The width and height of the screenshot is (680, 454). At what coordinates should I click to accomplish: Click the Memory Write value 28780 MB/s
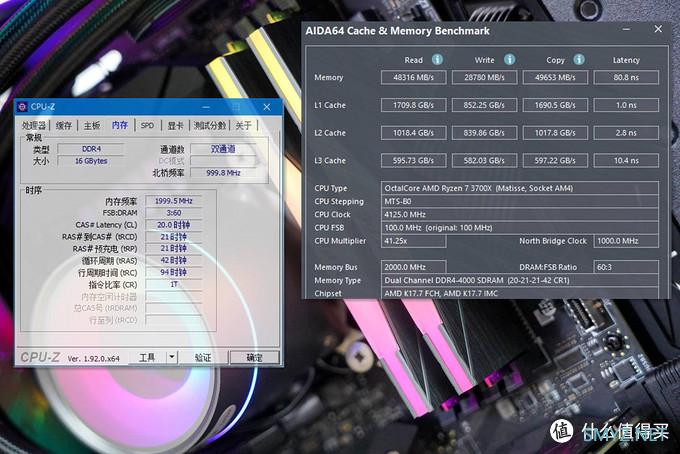tap(484, 77)
